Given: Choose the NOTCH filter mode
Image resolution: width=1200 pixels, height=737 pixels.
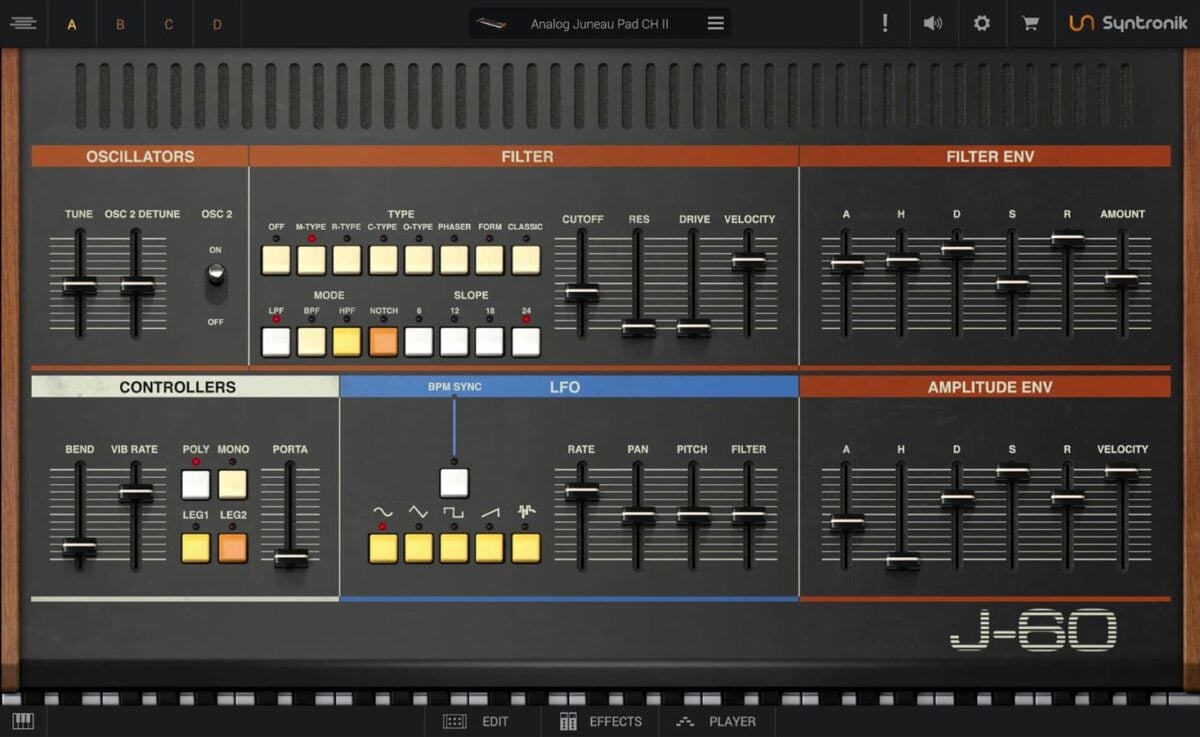Looking at the screenshot, I should 383,341.
